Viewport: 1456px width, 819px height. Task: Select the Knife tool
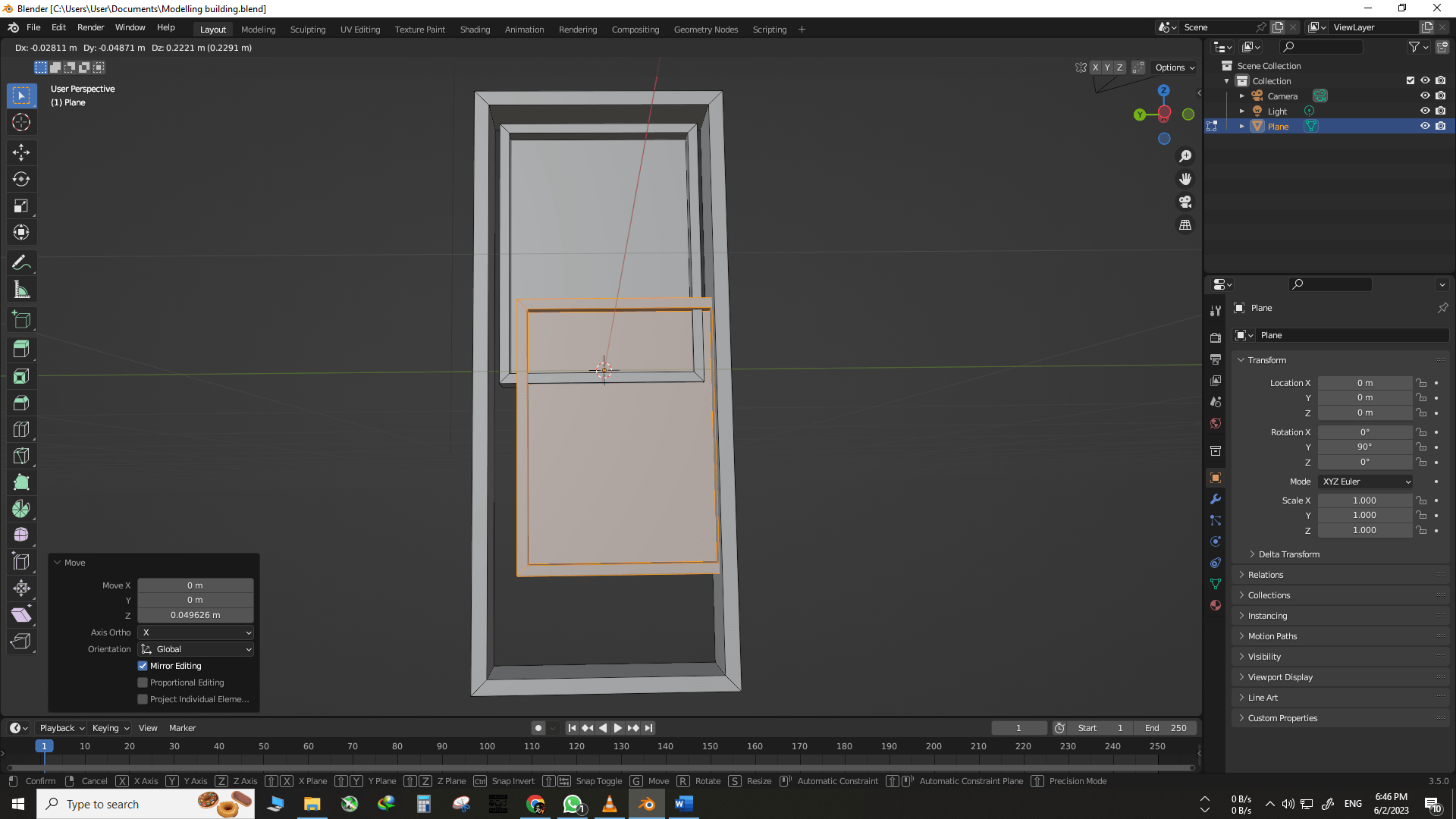coord(22,456)
